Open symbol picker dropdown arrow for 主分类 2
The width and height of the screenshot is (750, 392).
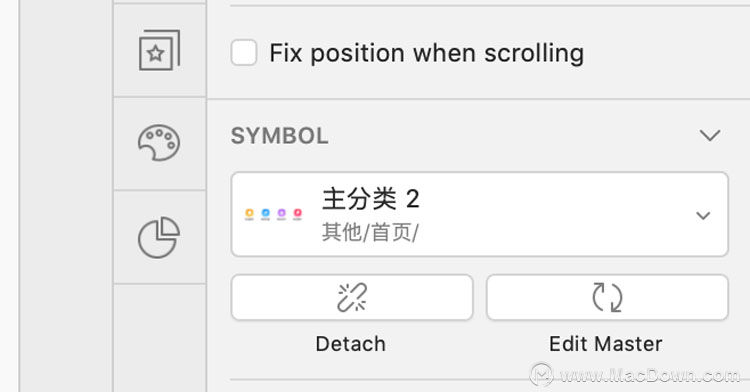click(x=703, y=216)
